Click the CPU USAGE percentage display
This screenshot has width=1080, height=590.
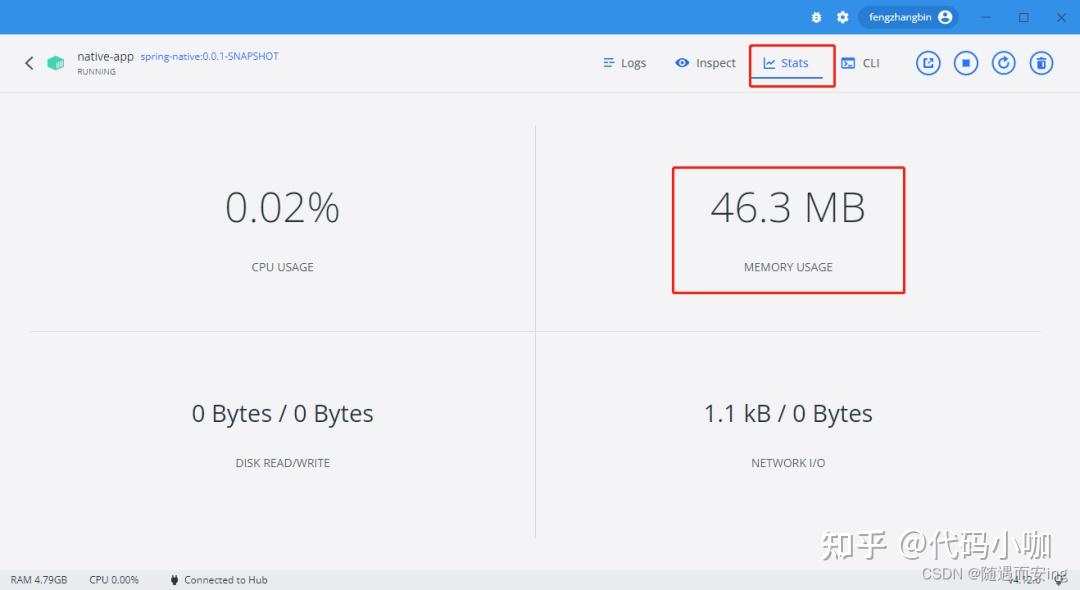click(282, 207)
